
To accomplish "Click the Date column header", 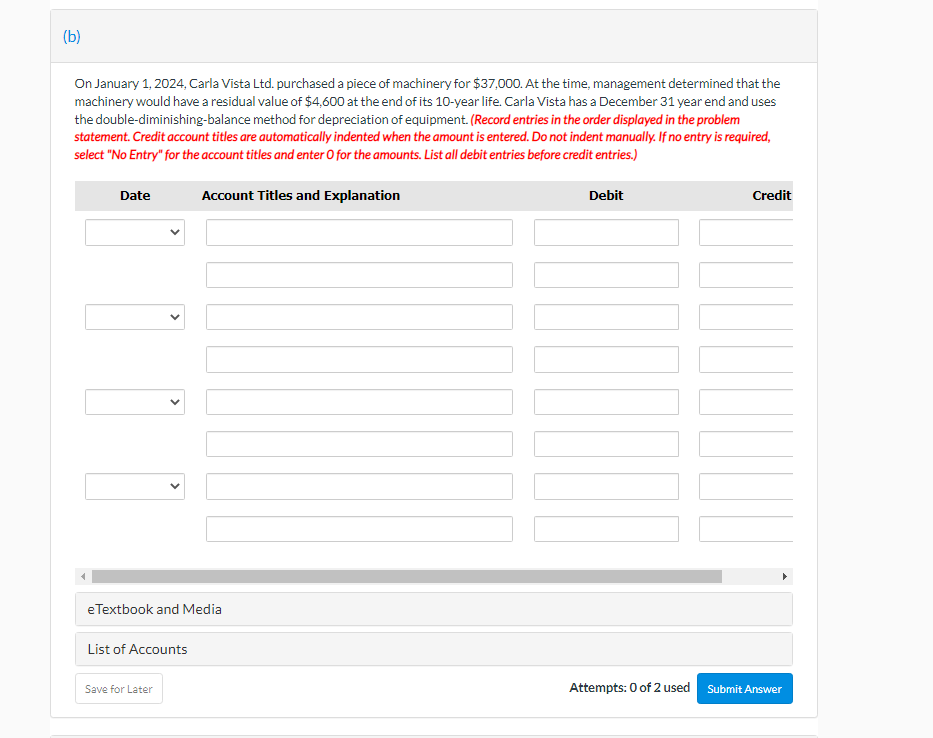I will click(x=135, y=196).
